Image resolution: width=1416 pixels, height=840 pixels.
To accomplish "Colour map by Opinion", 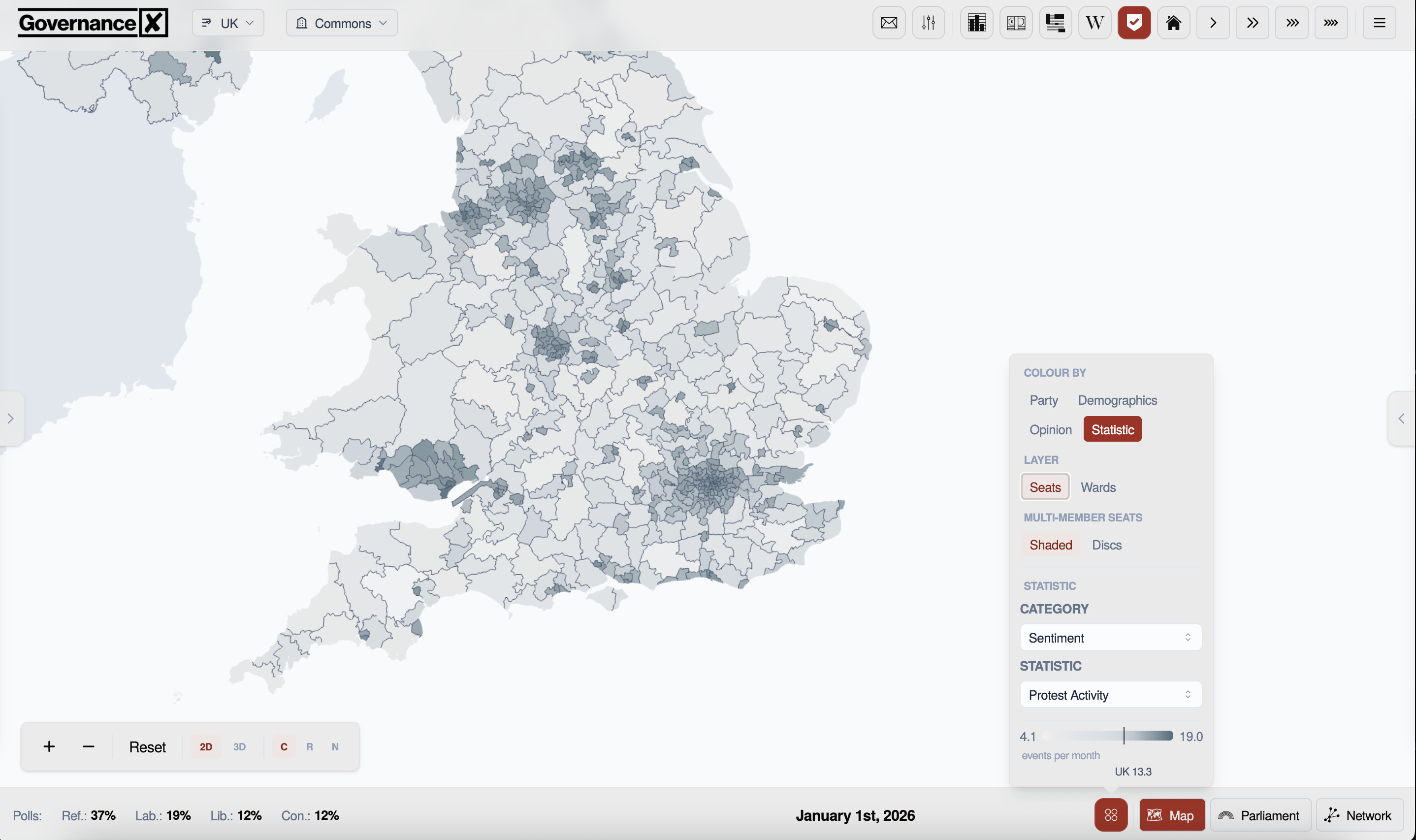I will click(1050, 429).
